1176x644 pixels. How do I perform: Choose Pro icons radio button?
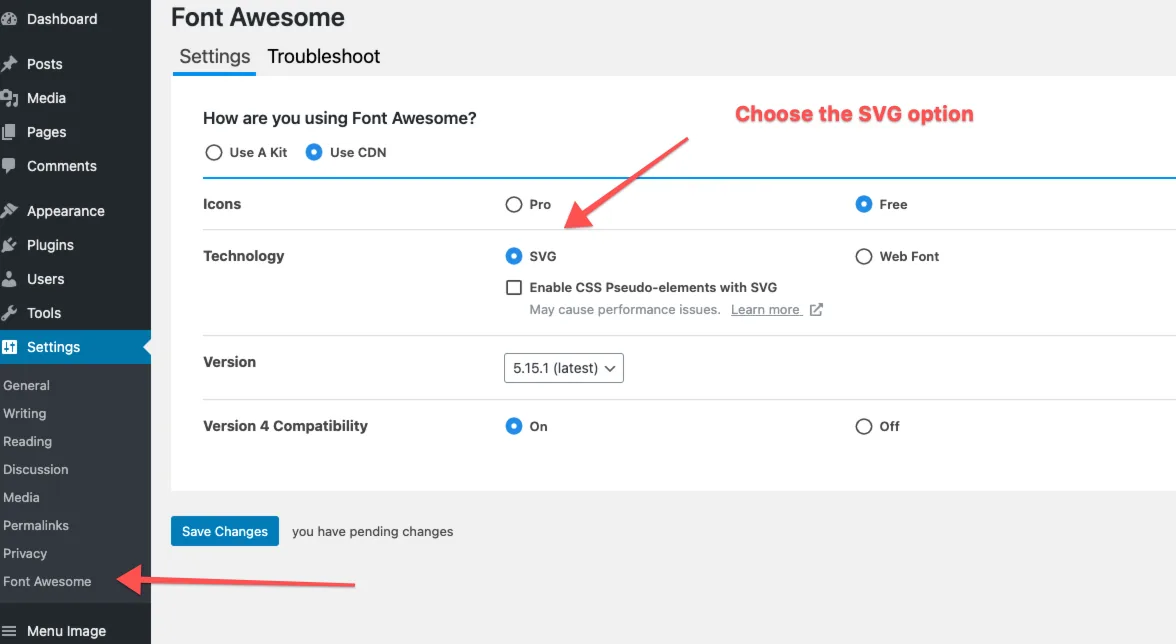(514, 205)
